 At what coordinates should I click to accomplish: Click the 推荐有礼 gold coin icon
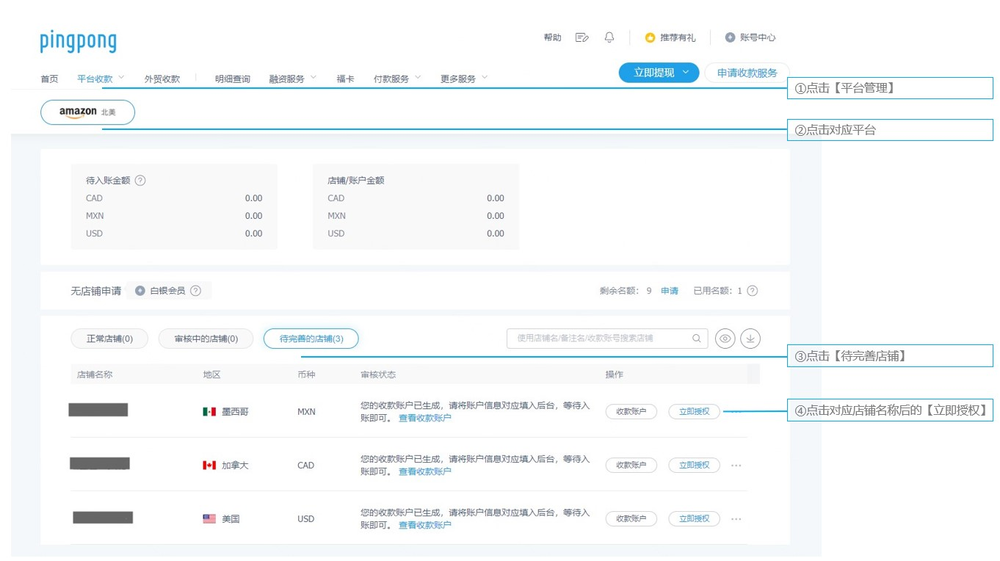[x=650, y=38]
